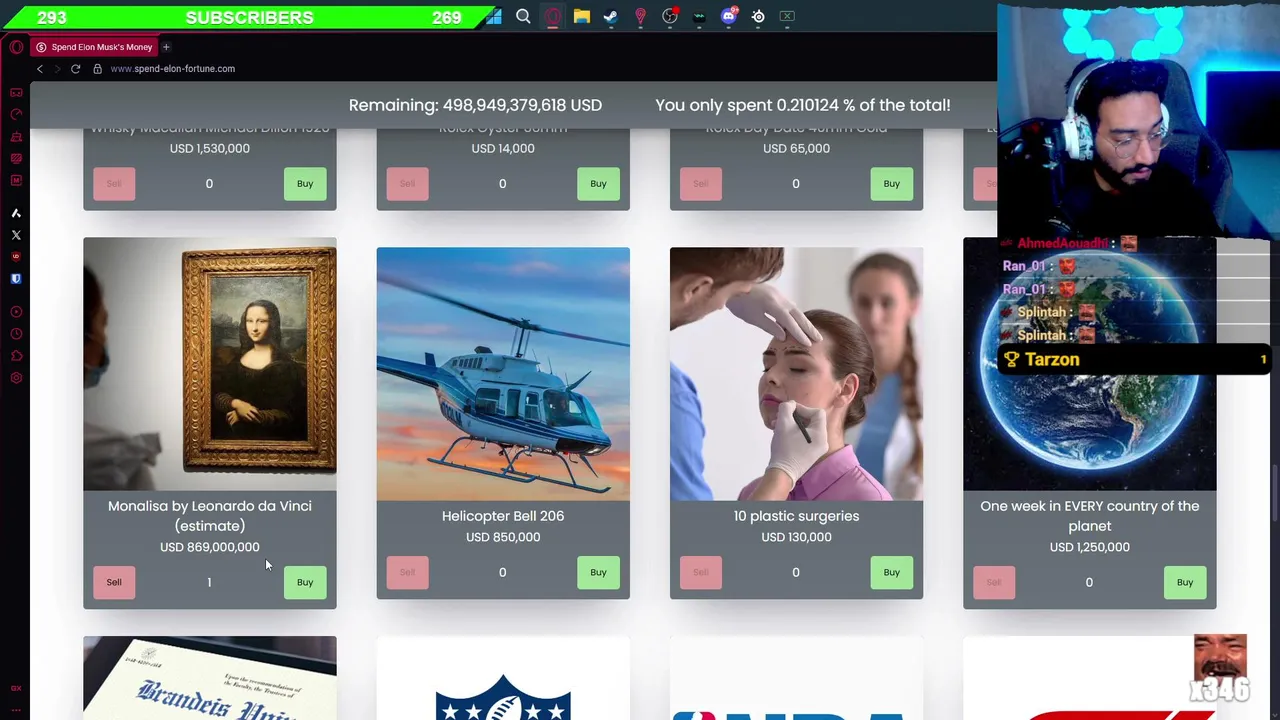Viewport: 1280px width, 720px height.
Task: Click Helicopter quantity field showing 0
Action: click(x=502, y=572)
